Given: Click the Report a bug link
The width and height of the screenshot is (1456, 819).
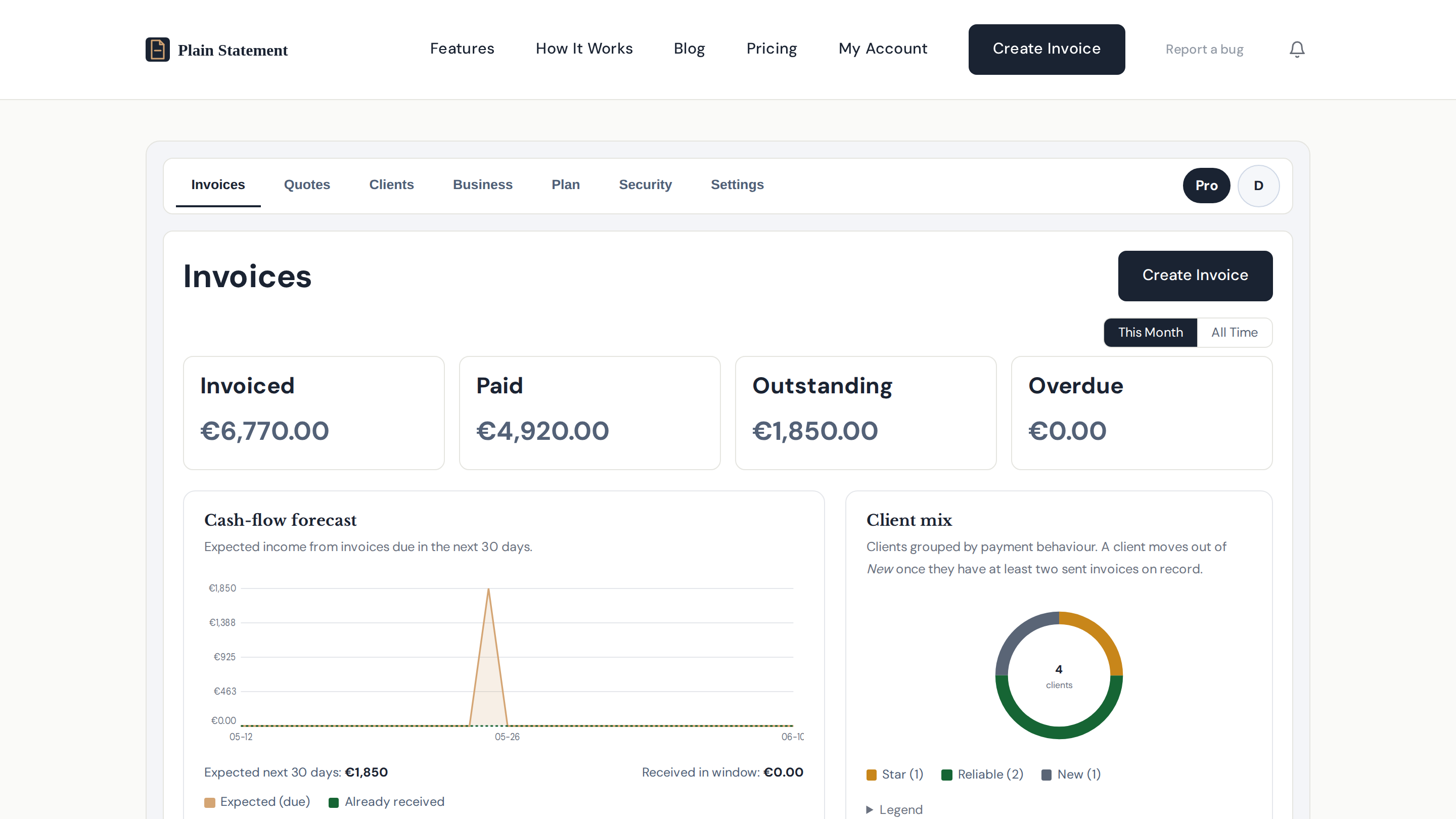Looking at the screenshot, I should (1204, 50).
